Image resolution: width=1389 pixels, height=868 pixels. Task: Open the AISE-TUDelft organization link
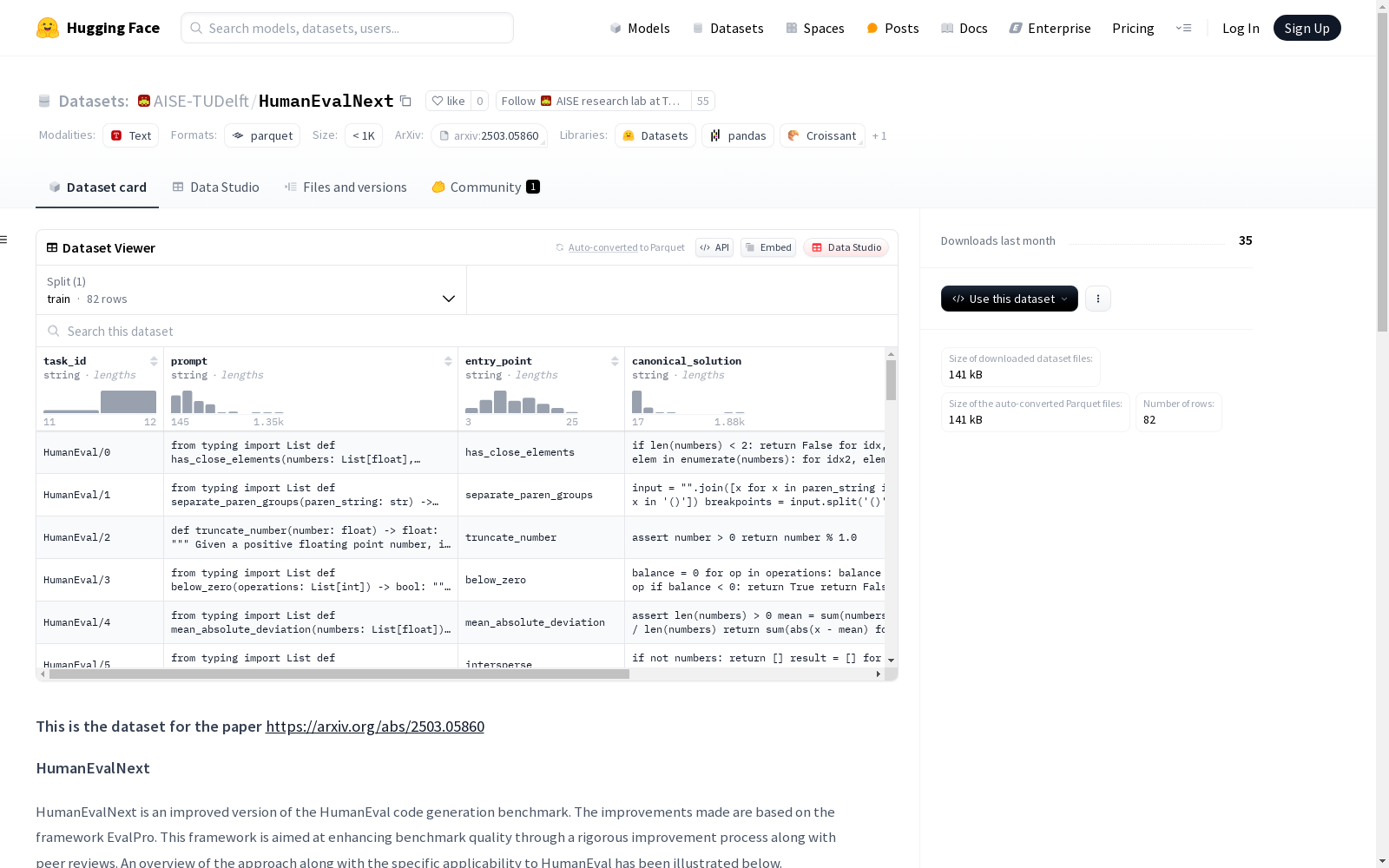(201, 101)
